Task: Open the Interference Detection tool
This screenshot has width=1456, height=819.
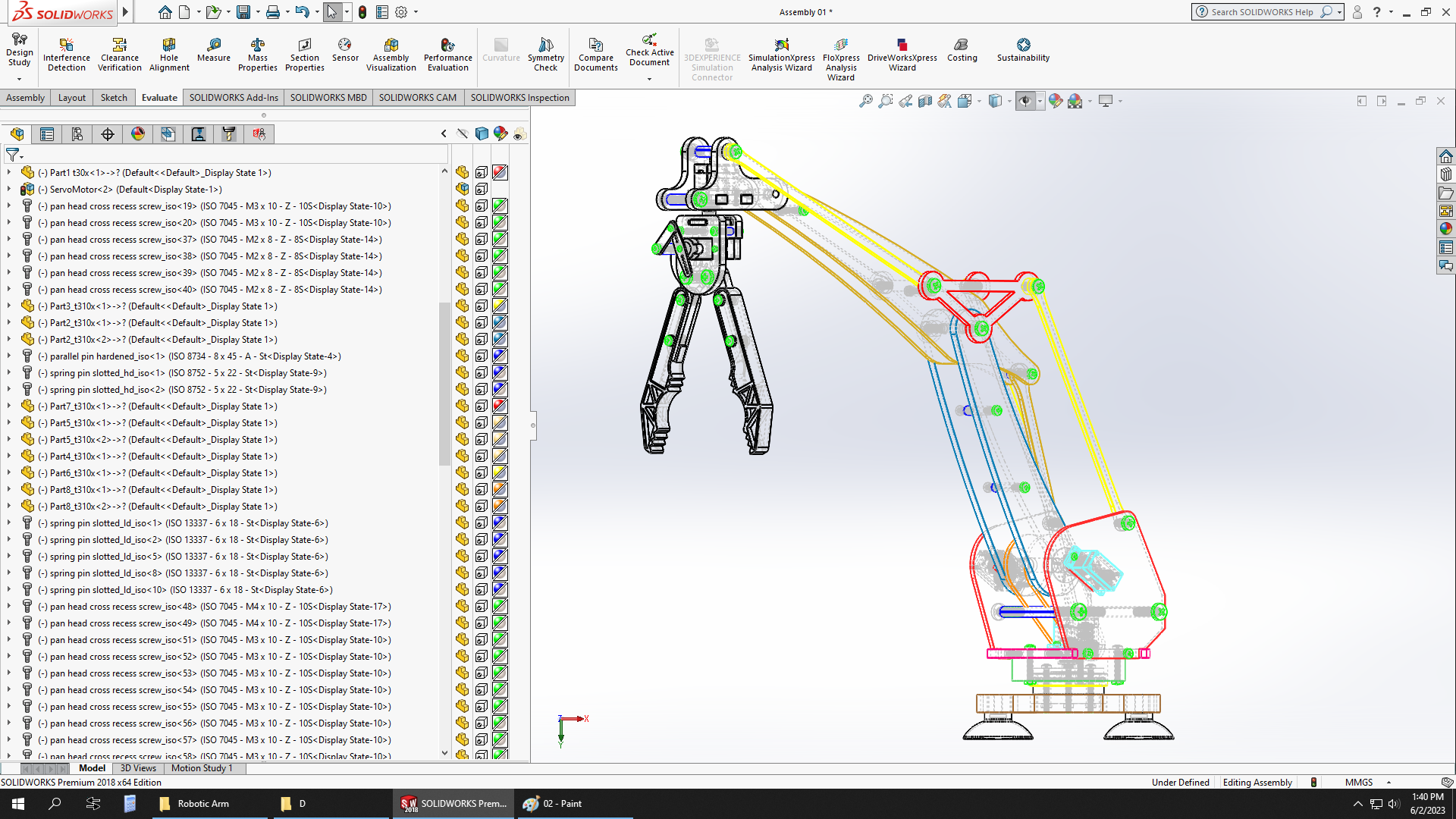Action: (x=67, y=55)
